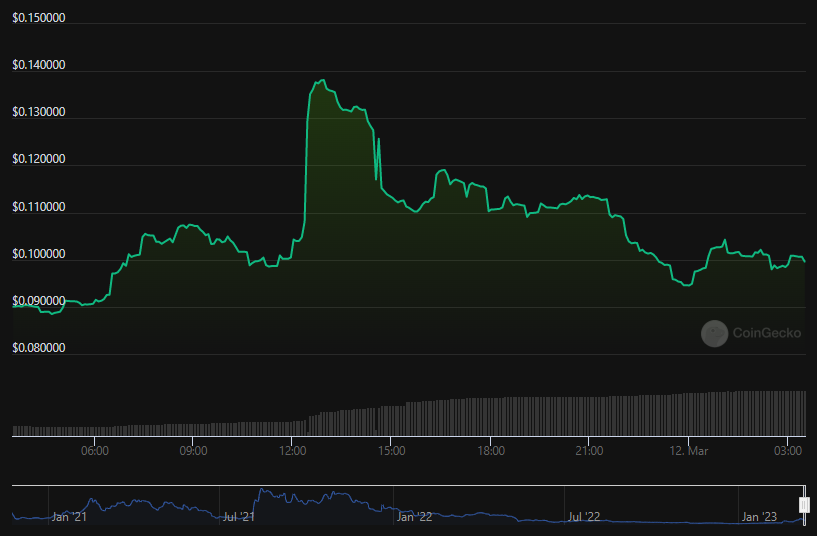Click the Jan '23 label in the navigator

pyautogui.click(x=758, y=517)
